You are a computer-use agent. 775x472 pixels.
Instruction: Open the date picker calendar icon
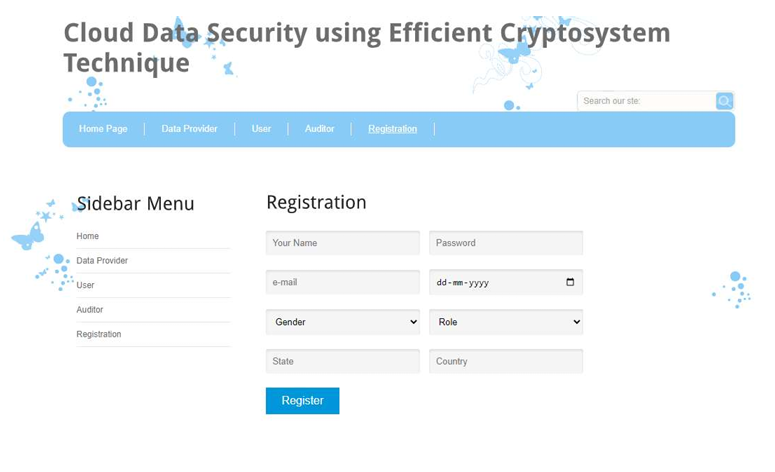570,282
